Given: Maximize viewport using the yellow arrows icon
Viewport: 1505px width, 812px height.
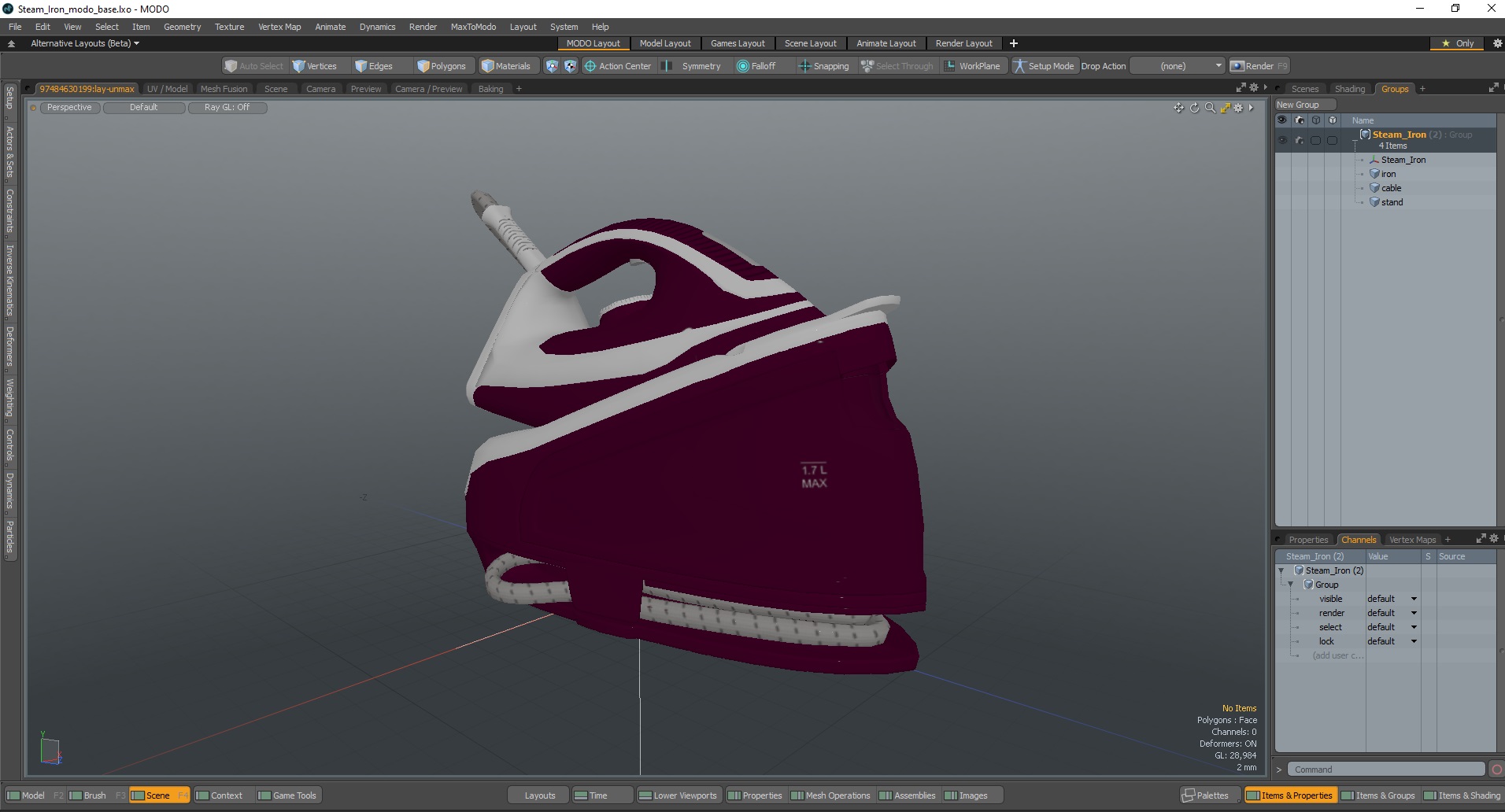Looking at the screenshot, I should [x=1225, y=108].
